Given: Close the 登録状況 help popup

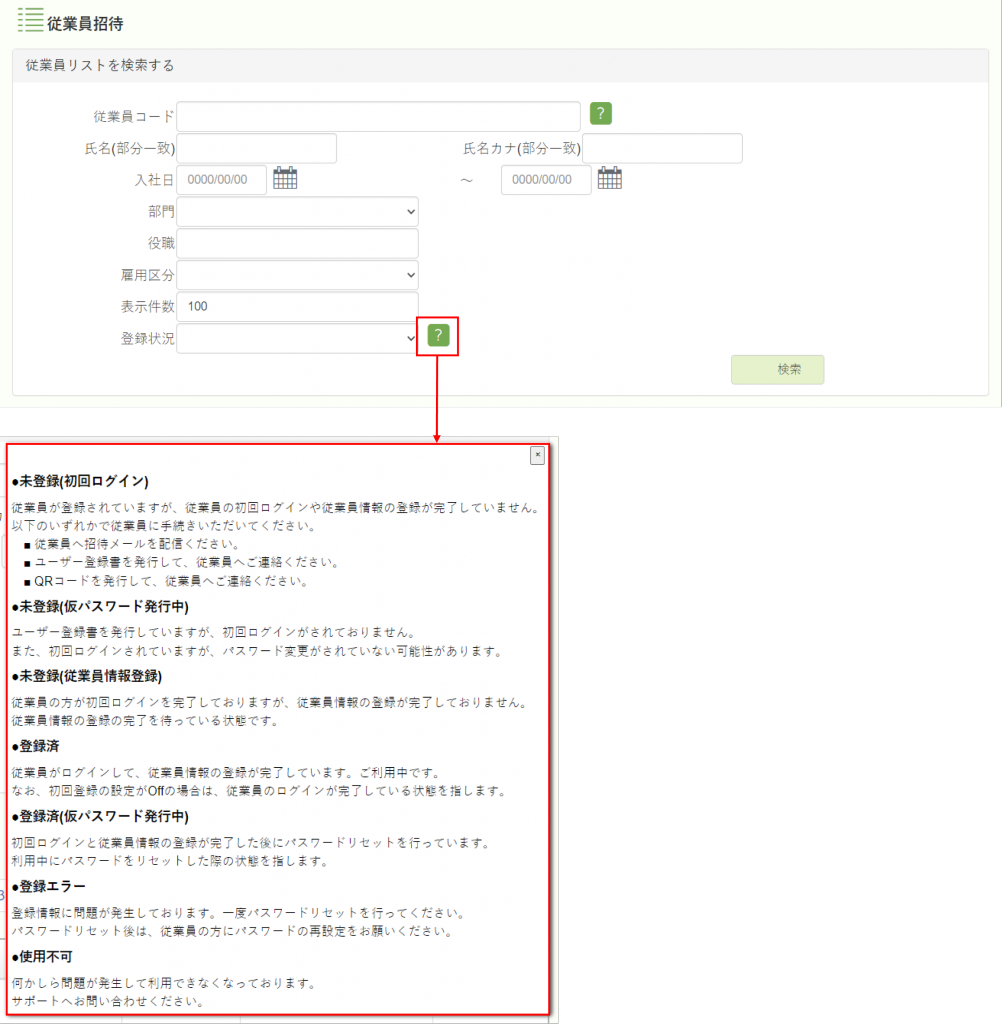Looking at the screenshot, I should tap(537, 455).
